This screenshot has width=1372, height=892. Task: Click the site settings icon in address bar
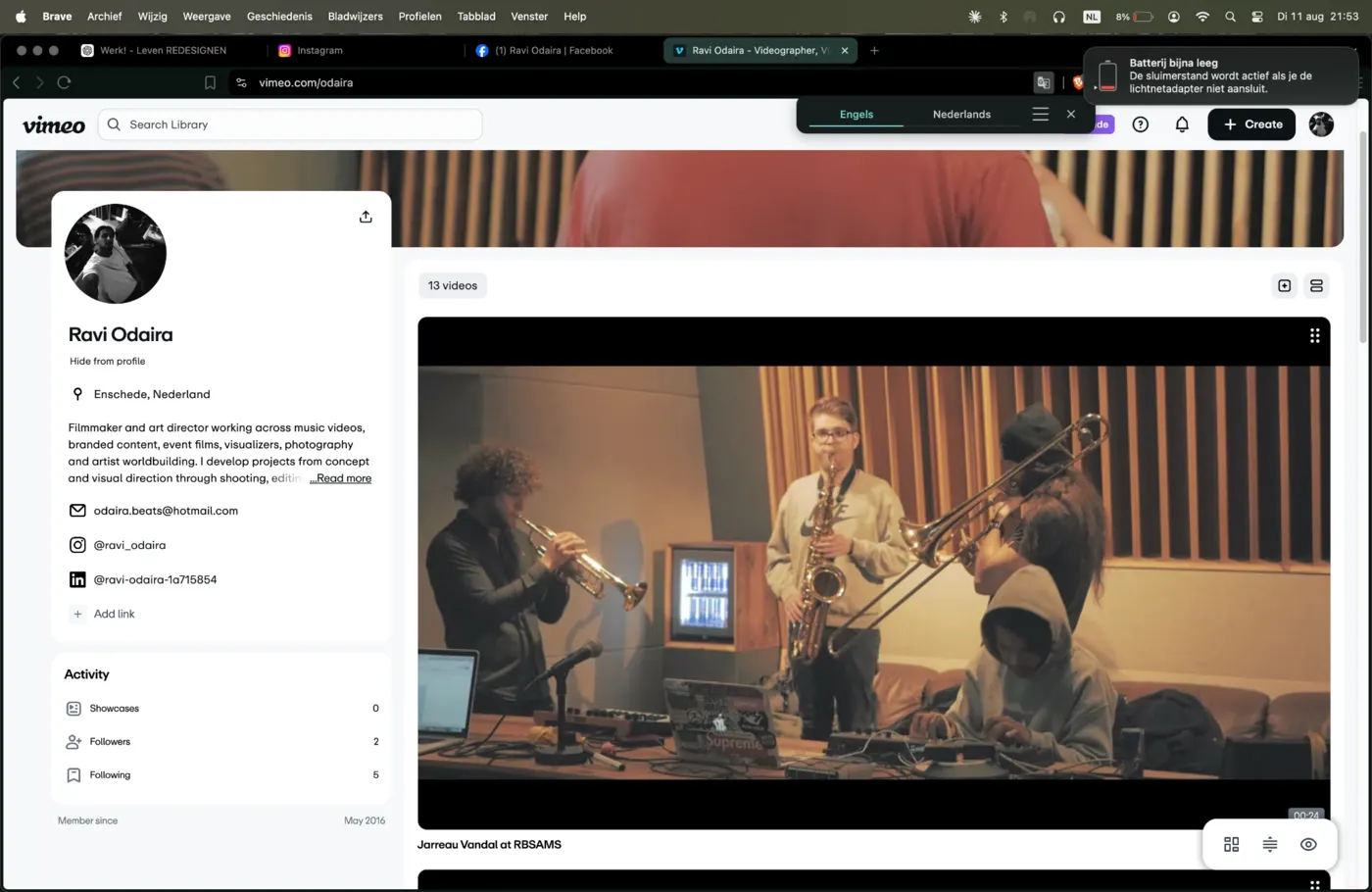pyautogui.click(x=241, y=82)
